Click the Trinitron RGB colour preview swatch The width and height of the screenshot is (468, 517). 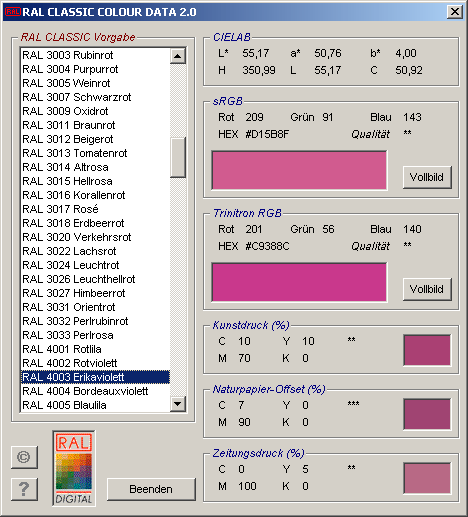[299, 282]
